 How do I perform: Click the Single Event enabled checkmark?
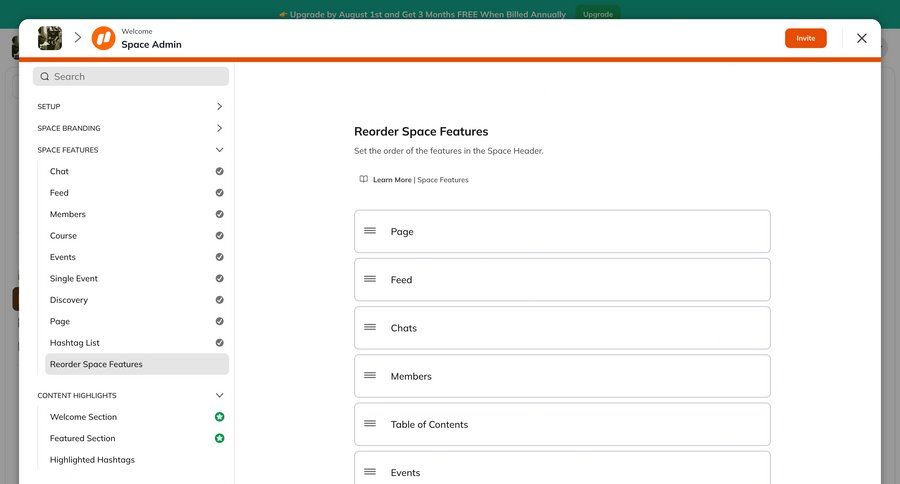(x=219, y=278)
